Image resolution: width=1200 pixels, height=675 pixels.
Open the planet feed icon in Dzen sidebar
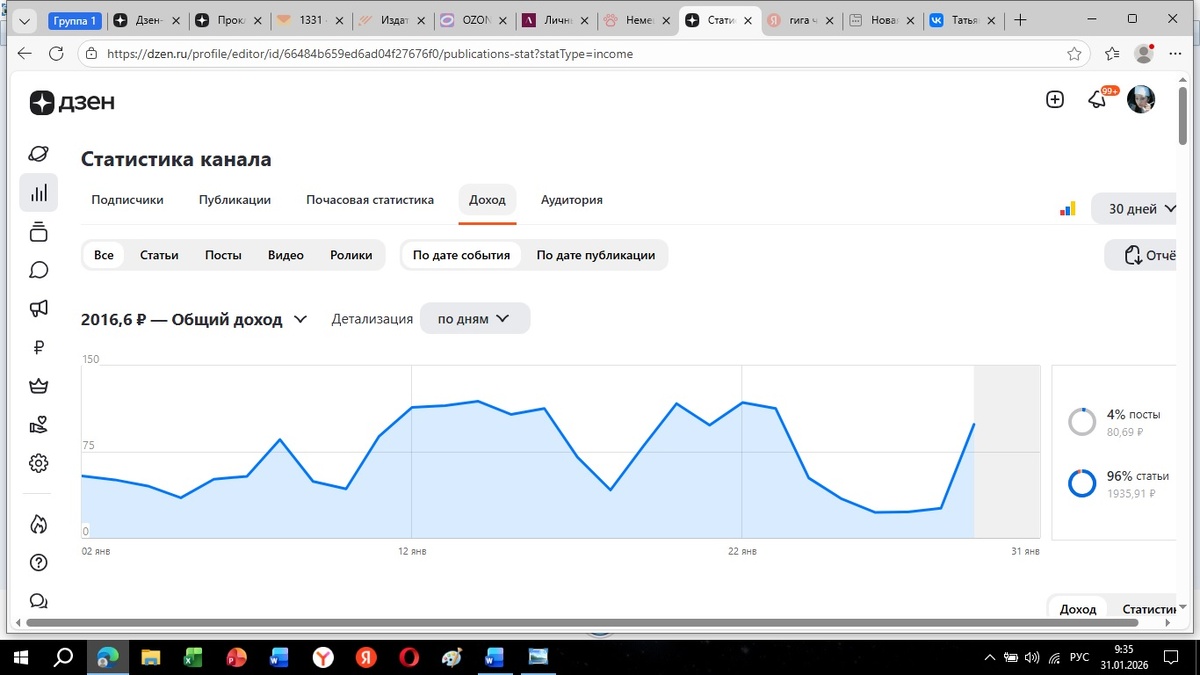(38, 154)
